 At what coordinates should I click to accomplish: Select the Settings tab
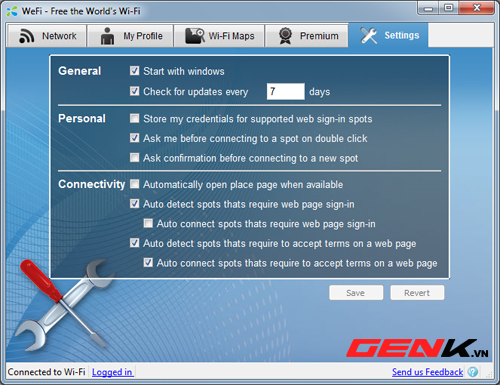pyautogui.click(x=388, y=35)
